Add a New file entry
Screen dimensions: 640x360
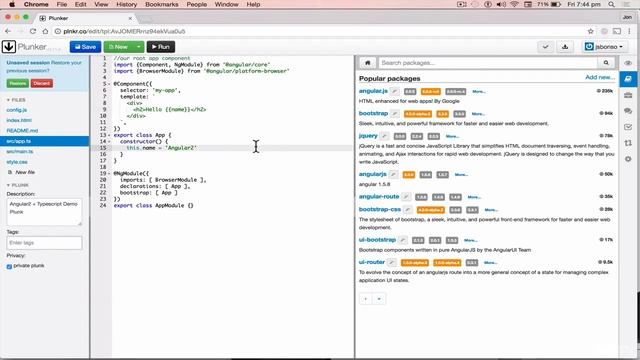pos(22,172)
